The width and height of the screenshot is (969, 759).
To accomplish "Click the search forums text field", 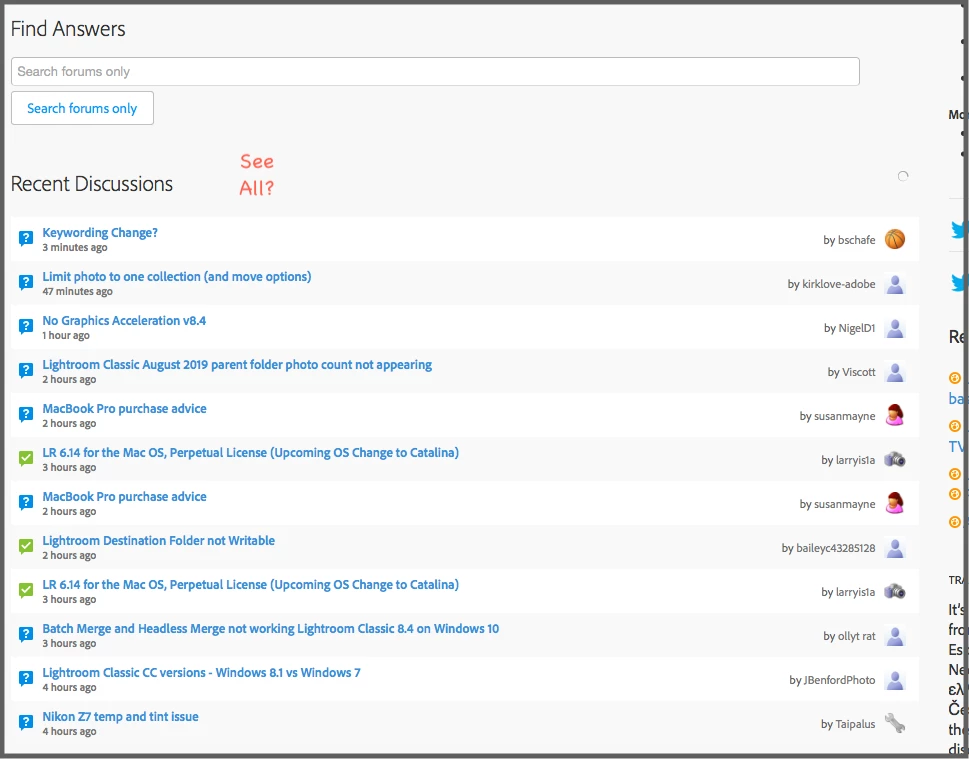I will 435,72.
